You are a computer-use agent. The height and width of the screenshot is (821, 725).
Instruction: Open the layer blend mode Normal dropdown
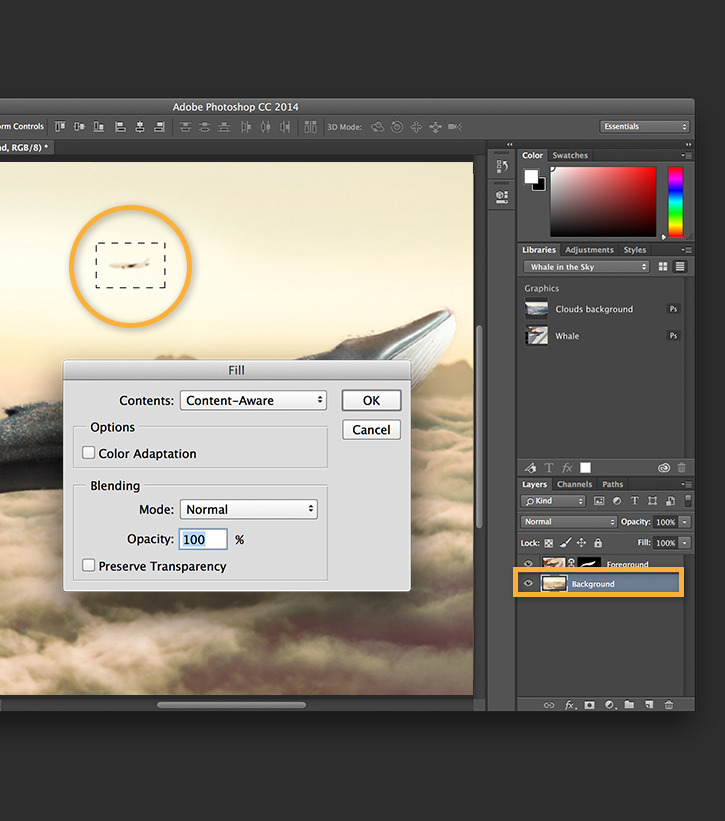point(569,522)
